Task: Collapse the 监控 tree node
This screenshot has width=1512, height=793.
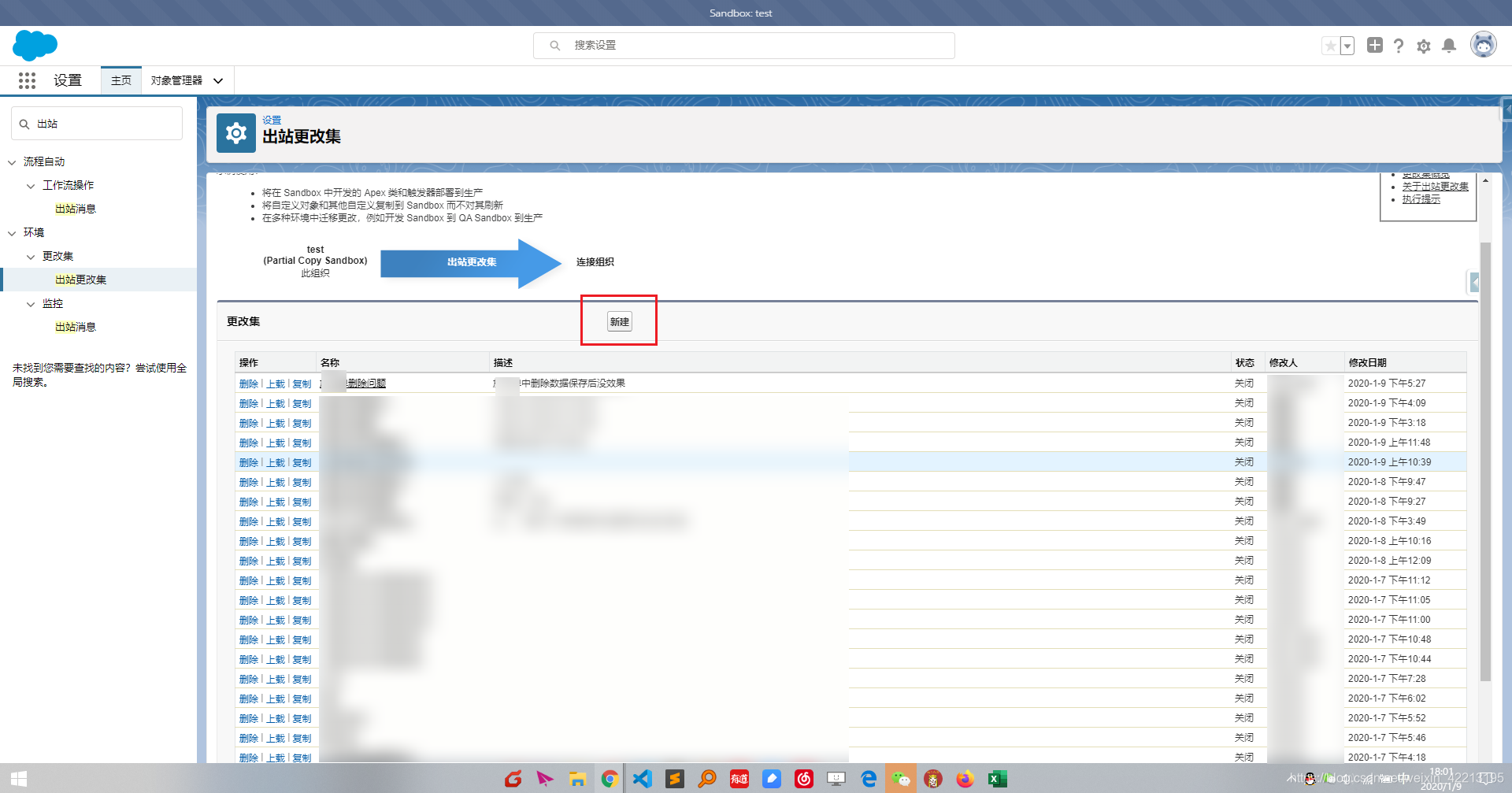Action: (31, 304)
